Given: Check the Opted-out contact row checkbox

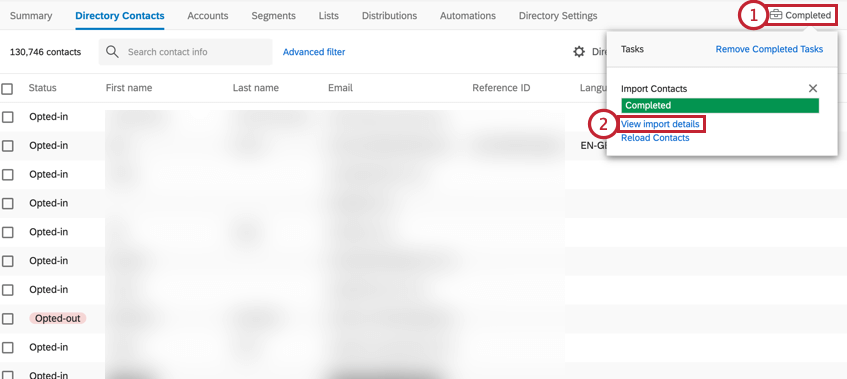Looking at the screenshot, I should tap(7, 319).
